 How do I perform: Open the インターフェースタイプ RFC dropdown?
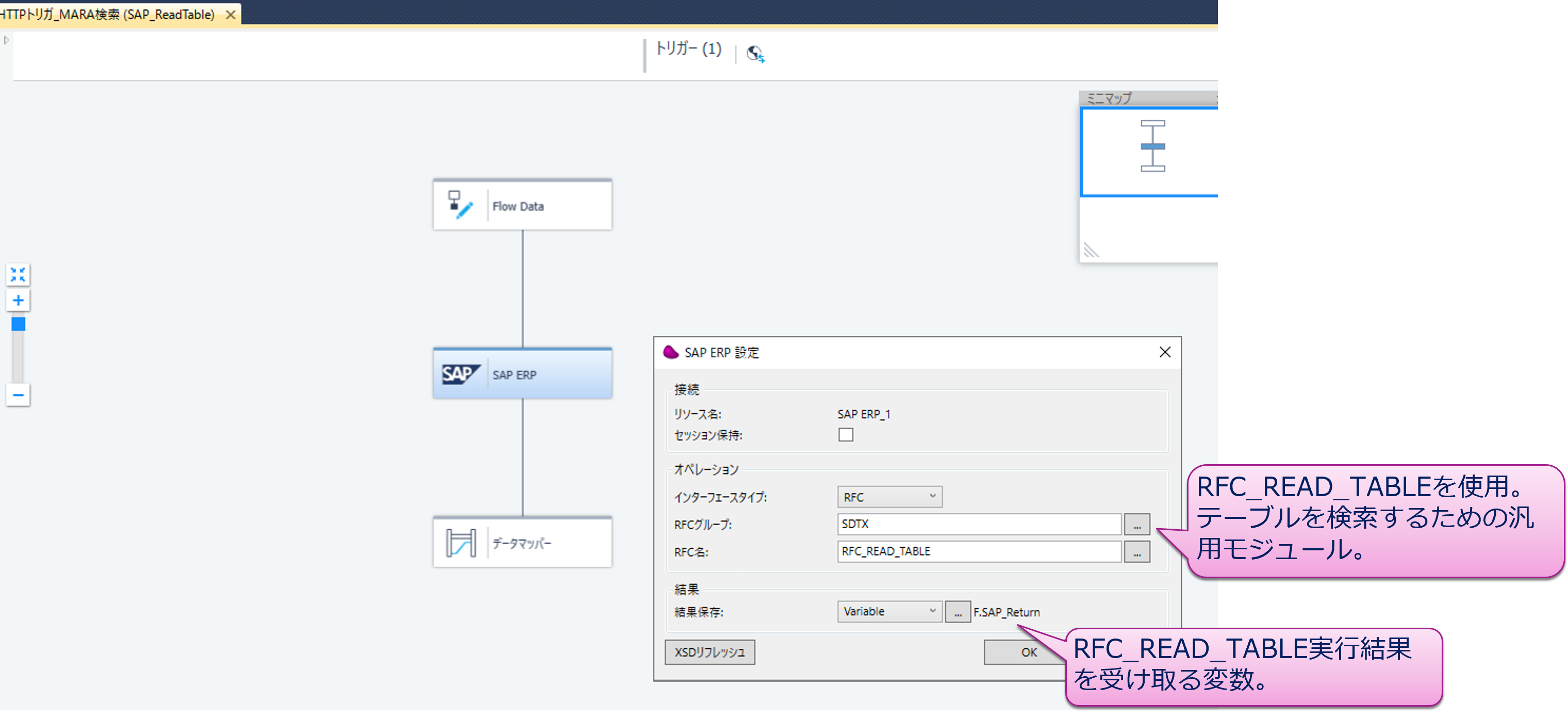pos(889,497)
